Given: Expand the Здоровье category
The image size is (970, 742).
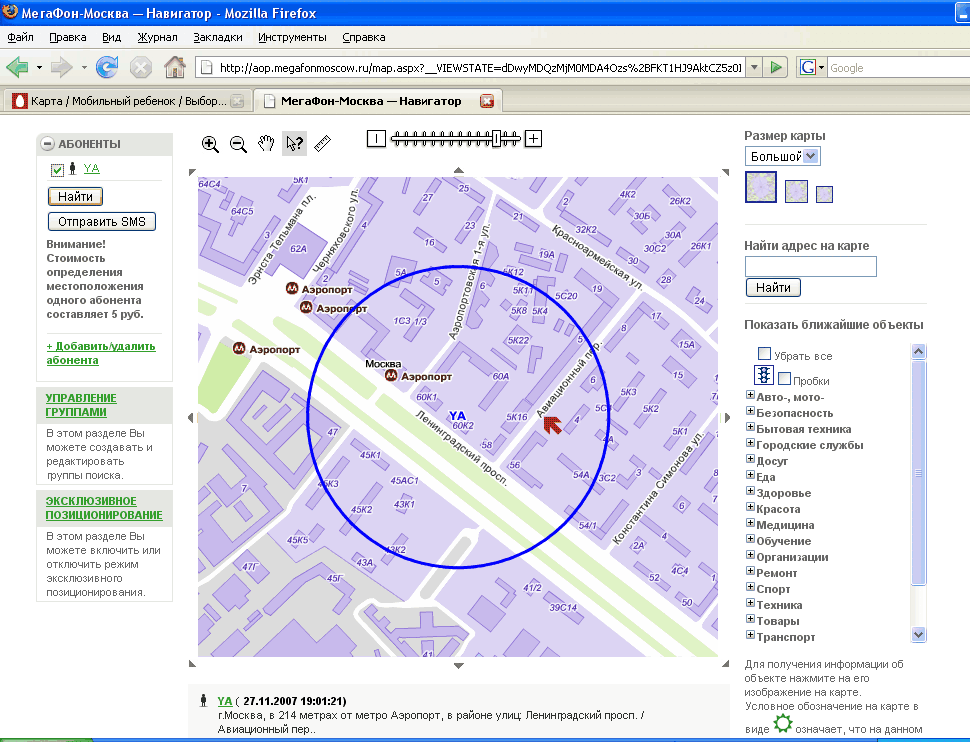Looking at the screenshot, I should 750,491.
